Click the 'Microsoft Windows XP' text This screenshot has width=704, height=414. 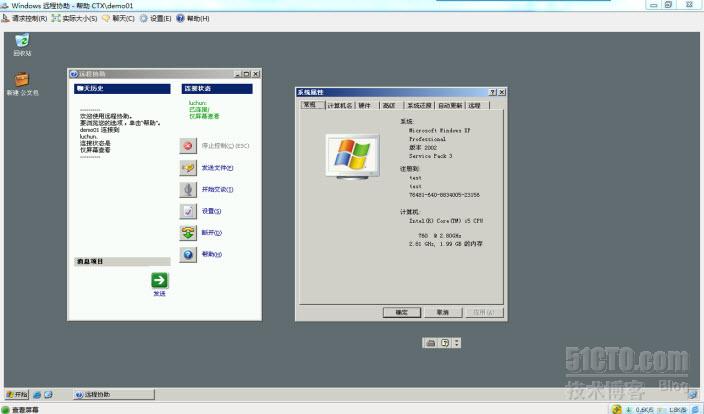tap(440, 131)
